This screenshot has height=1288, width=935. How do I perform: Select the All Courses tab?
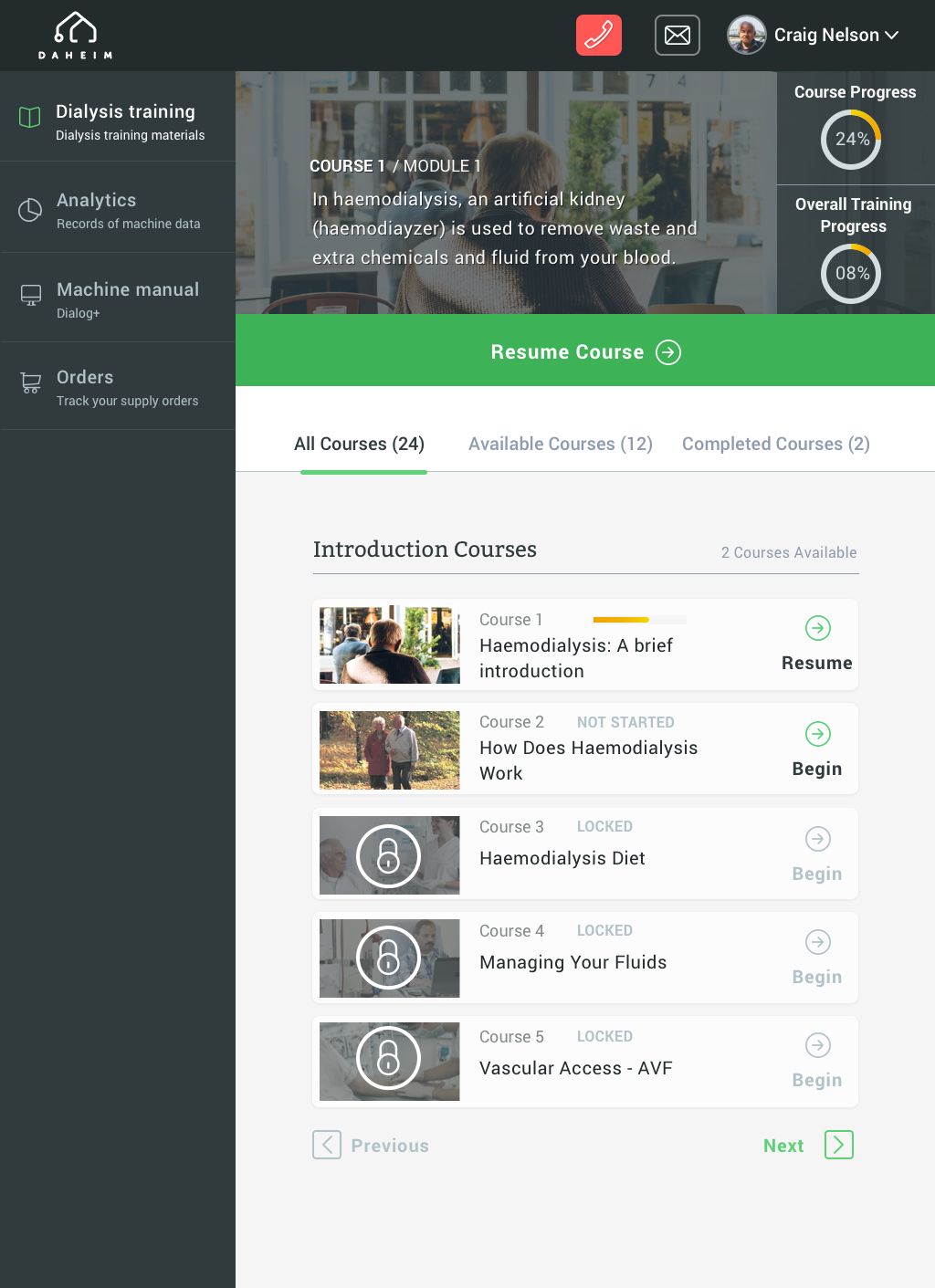[x=359, y=444]
